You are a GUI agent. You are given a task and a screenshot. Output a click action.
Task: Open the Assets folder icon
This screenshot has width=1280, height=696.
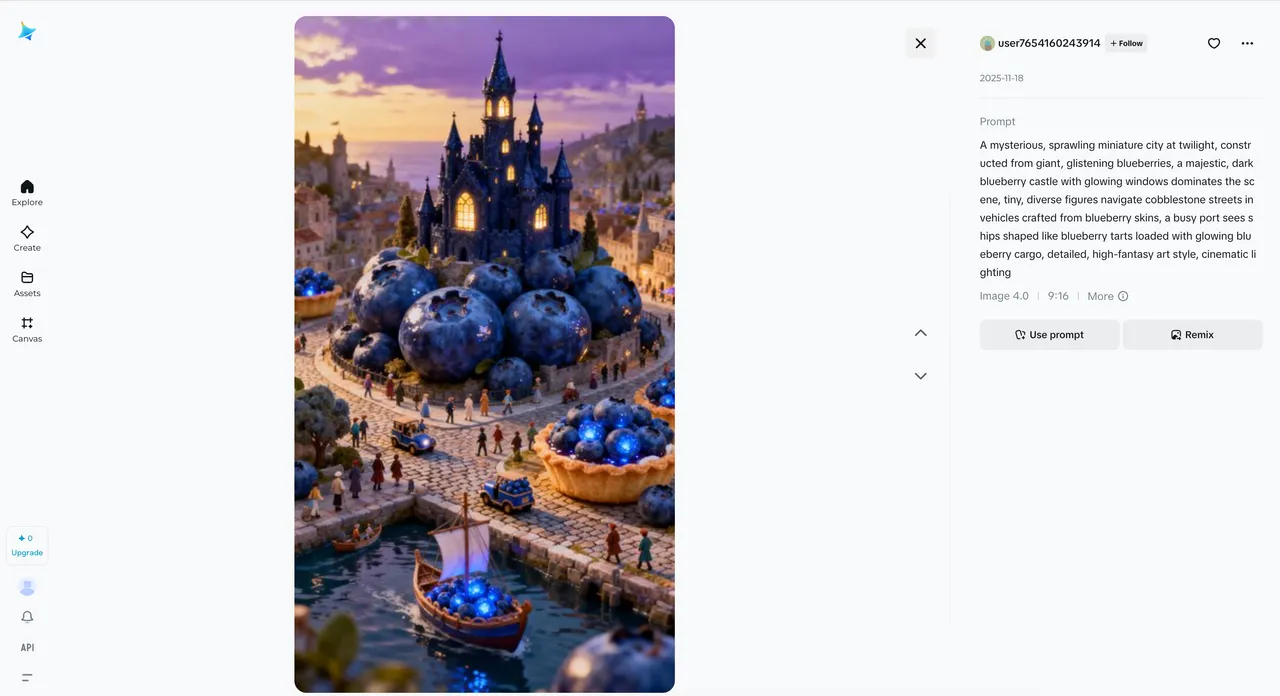[27, 277]
